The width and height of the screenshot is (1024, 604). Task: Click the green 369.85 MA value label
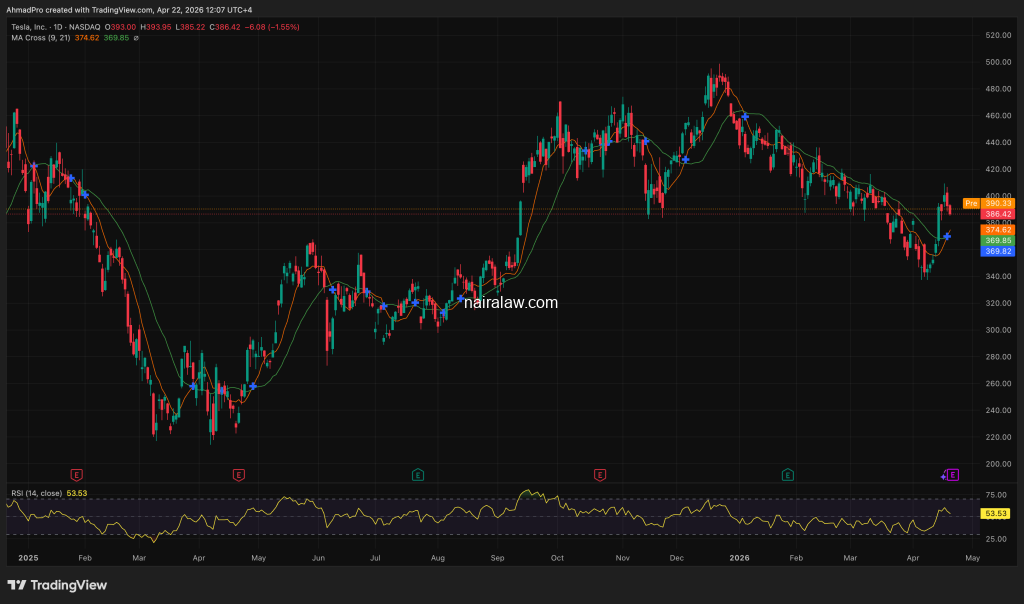point(998,240)
